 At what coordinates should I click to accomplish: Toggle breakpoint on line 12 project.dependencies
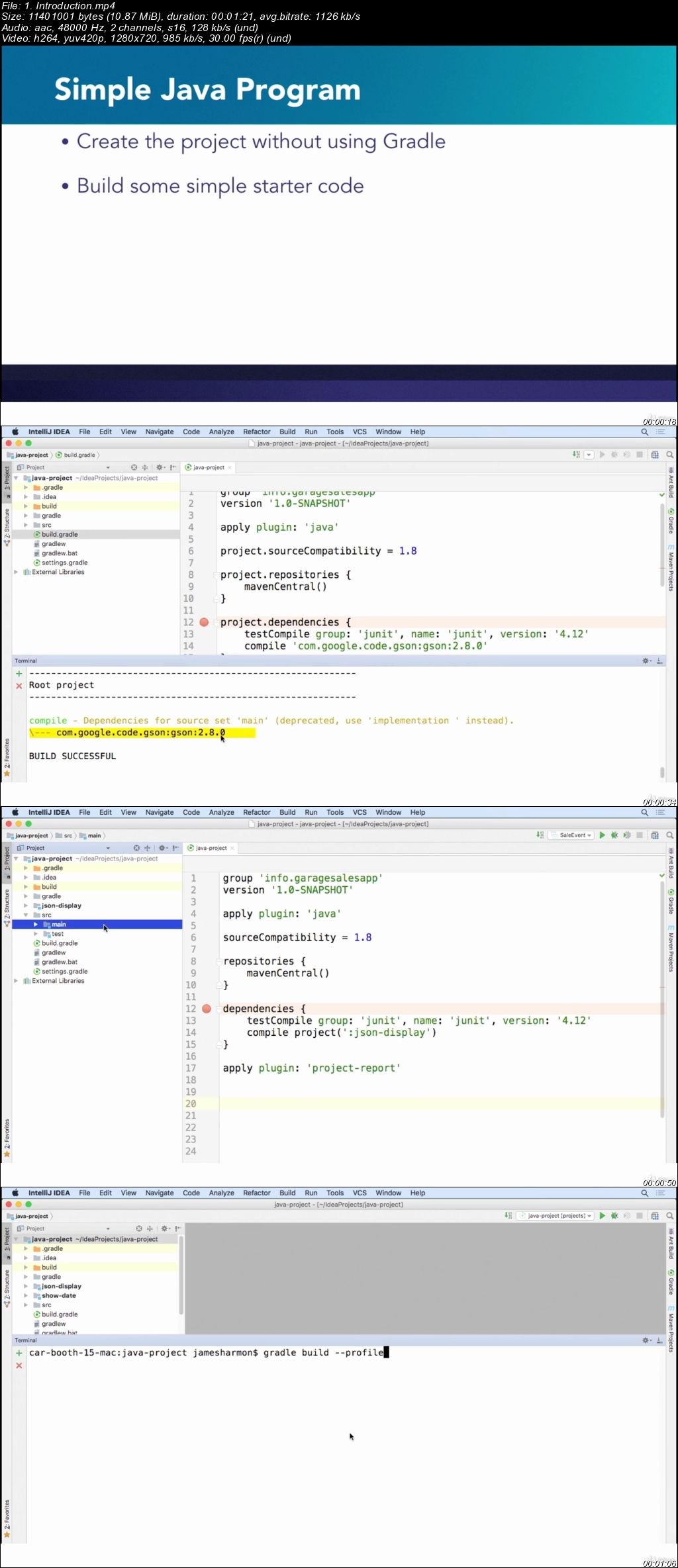coord(204,622)
